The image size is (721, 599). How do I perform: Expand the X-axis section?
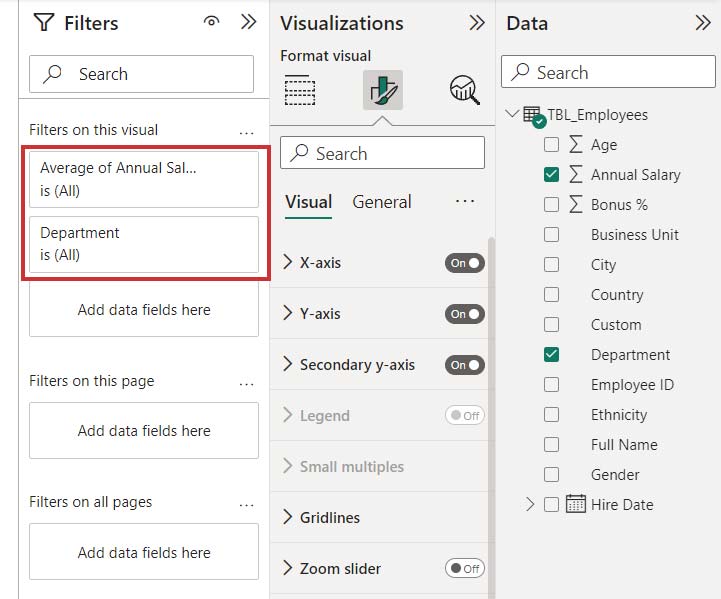[x=288, y=262]
